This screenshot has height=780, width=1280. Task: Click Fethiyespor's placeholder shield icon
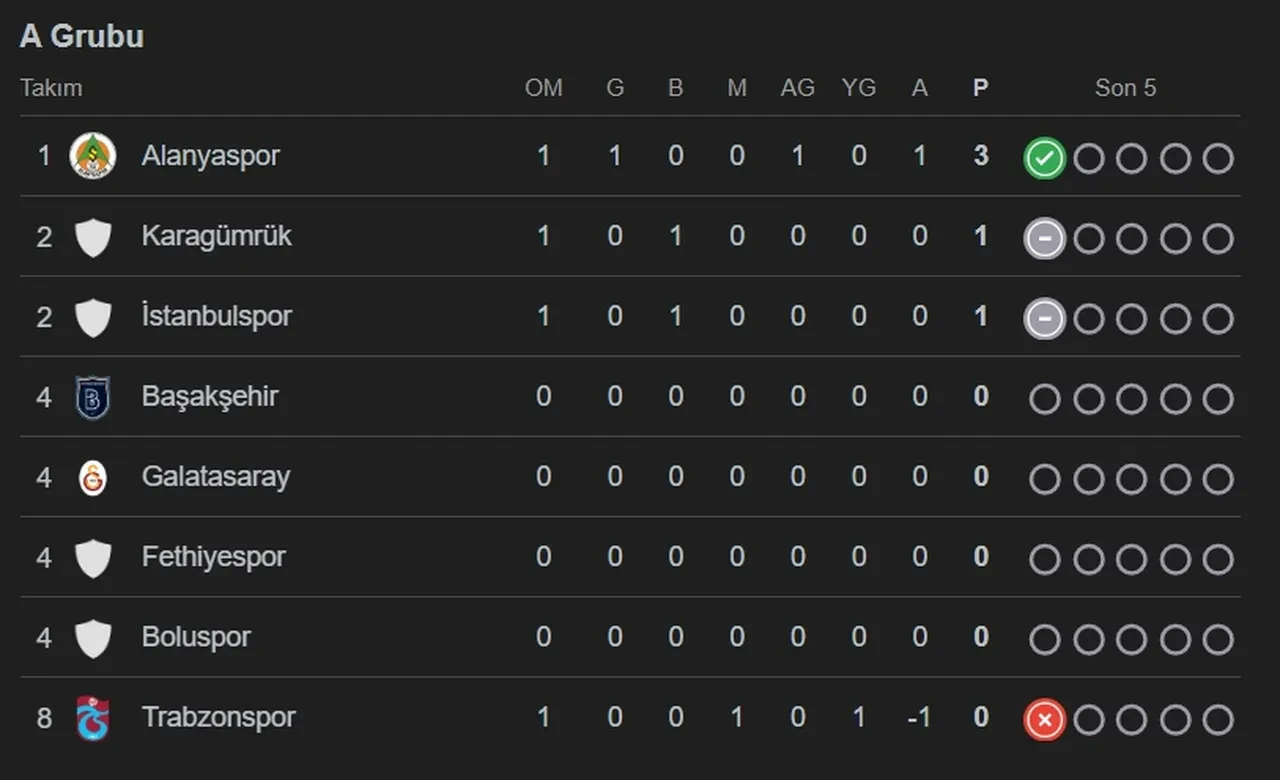coord(93,558)
